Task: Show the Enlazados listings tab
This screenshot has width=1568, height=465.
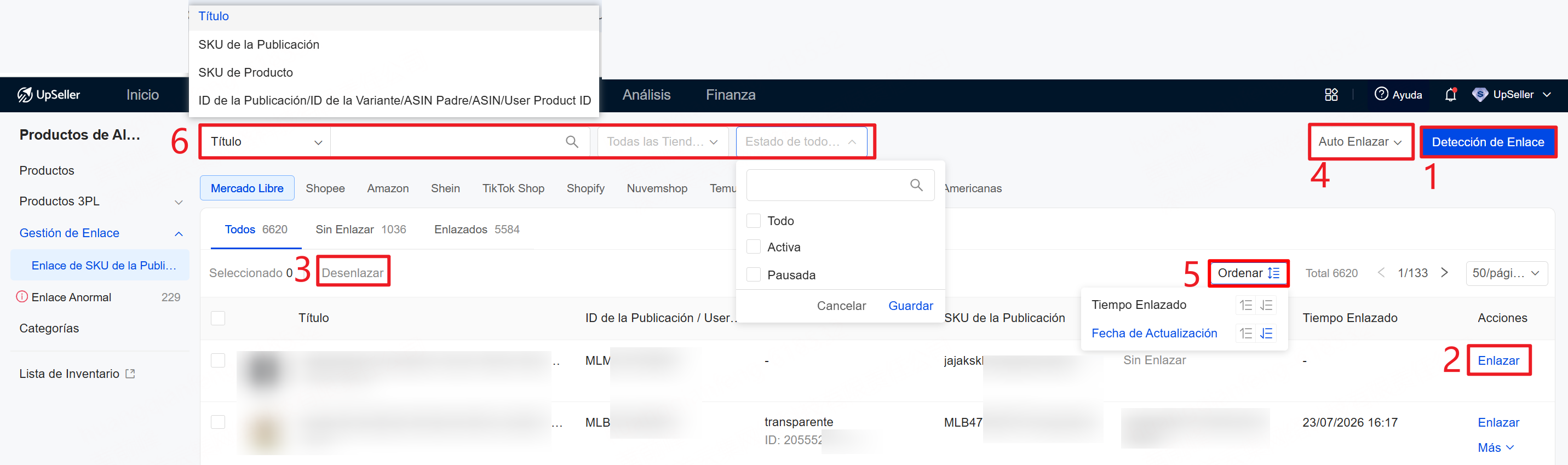Action: point(476,229)
